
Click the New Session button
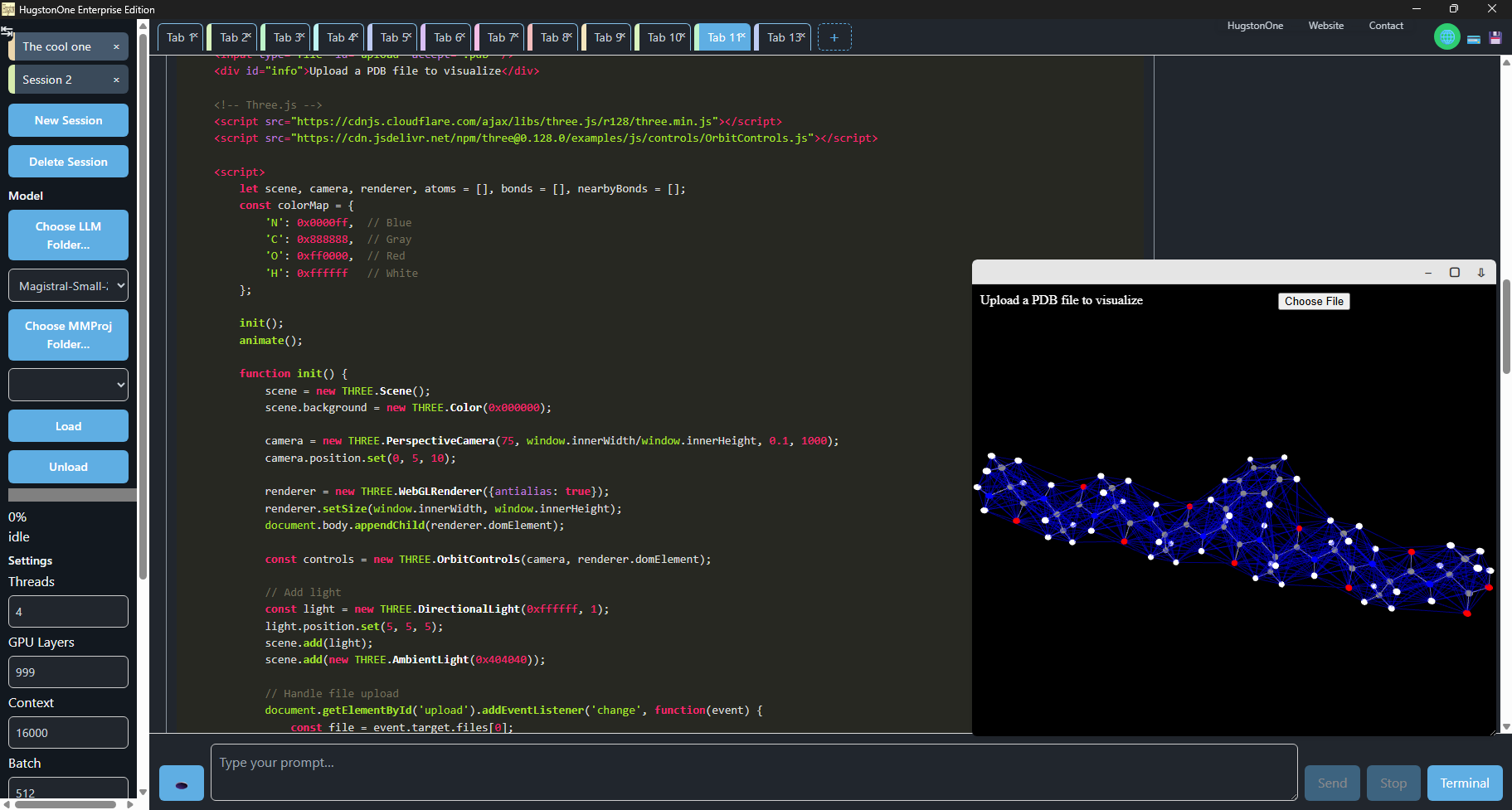click(68, 120)
